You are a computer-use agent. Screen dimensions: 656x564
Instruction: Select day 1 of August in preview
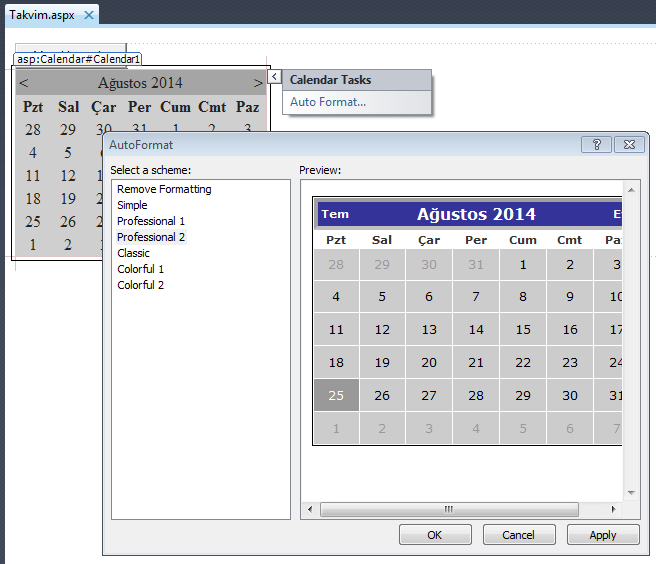[523, 264]
